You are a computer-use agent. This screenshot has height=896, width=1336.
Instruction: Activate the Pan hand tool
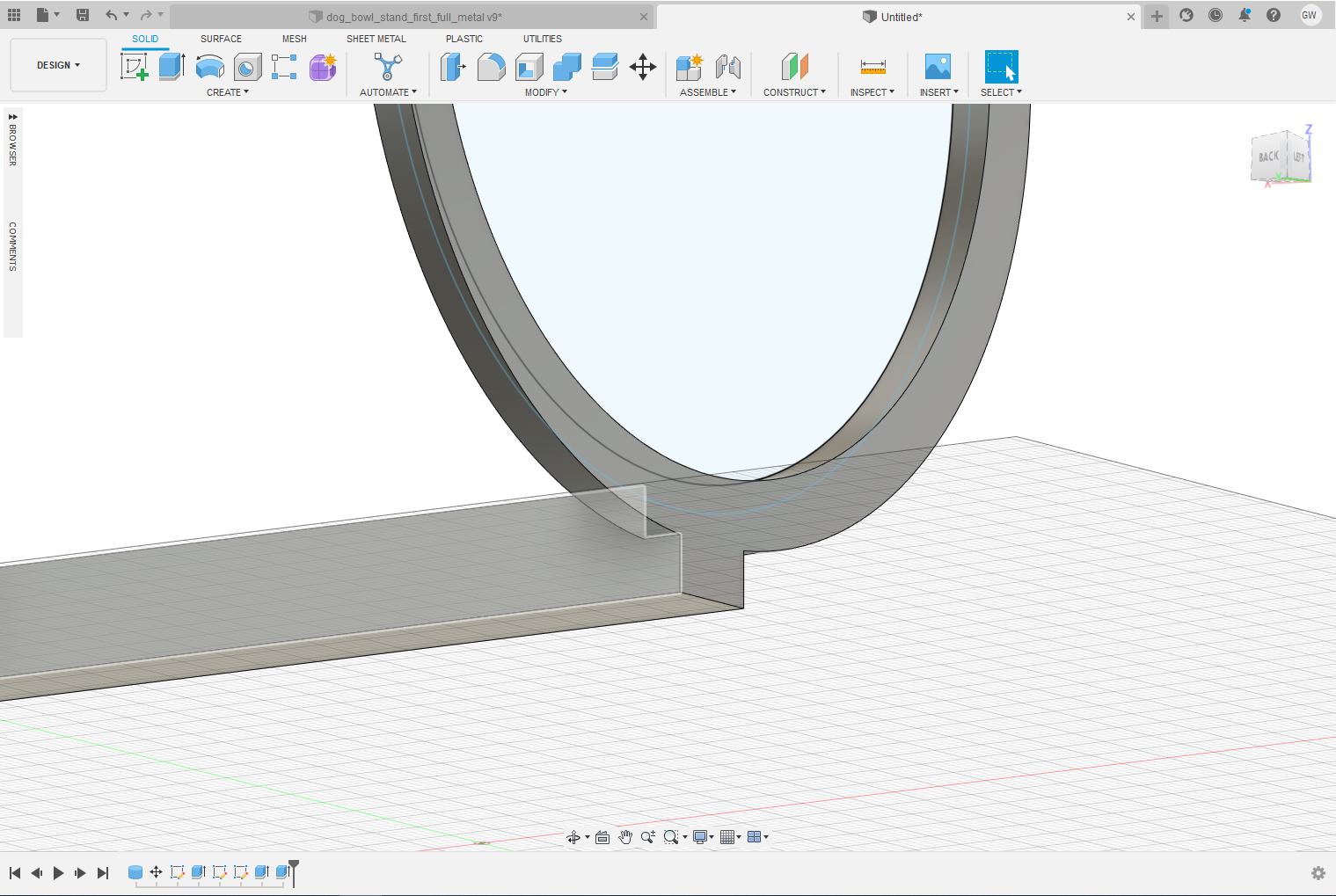coord(625,837)
